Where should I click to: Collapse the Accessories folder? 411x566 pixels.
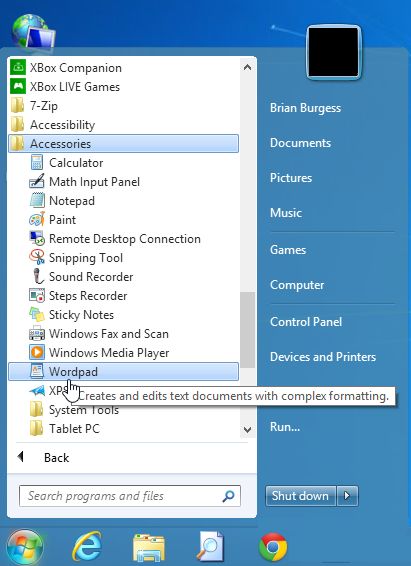tap(123, 144)
